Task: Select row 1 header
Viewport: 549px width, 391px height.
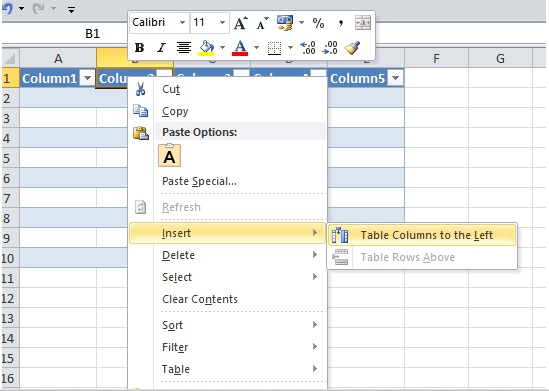Action: pyautogui.click(x=10, y=78)
